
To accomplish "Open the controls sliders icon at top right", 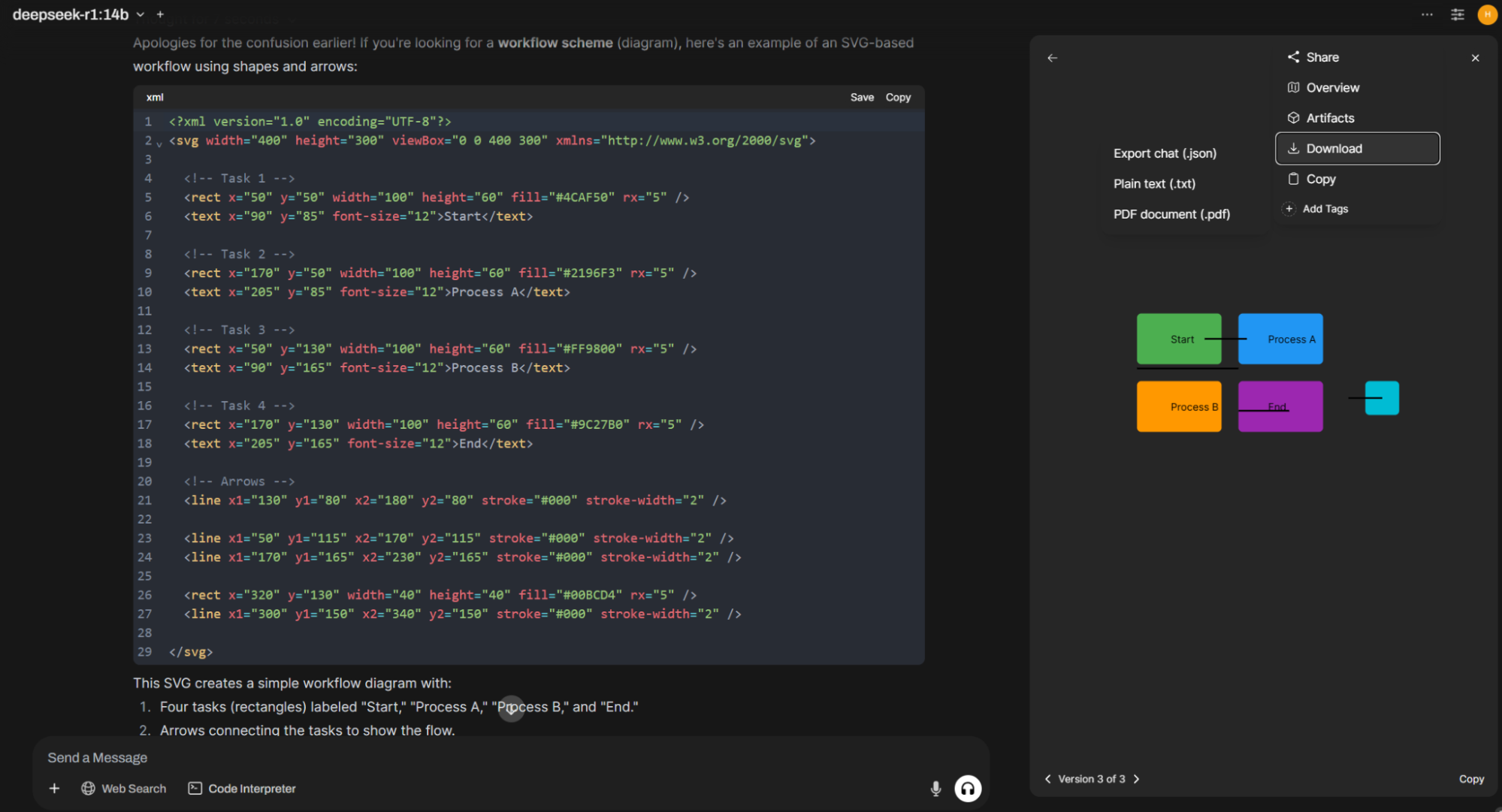I will (1457, 14).
